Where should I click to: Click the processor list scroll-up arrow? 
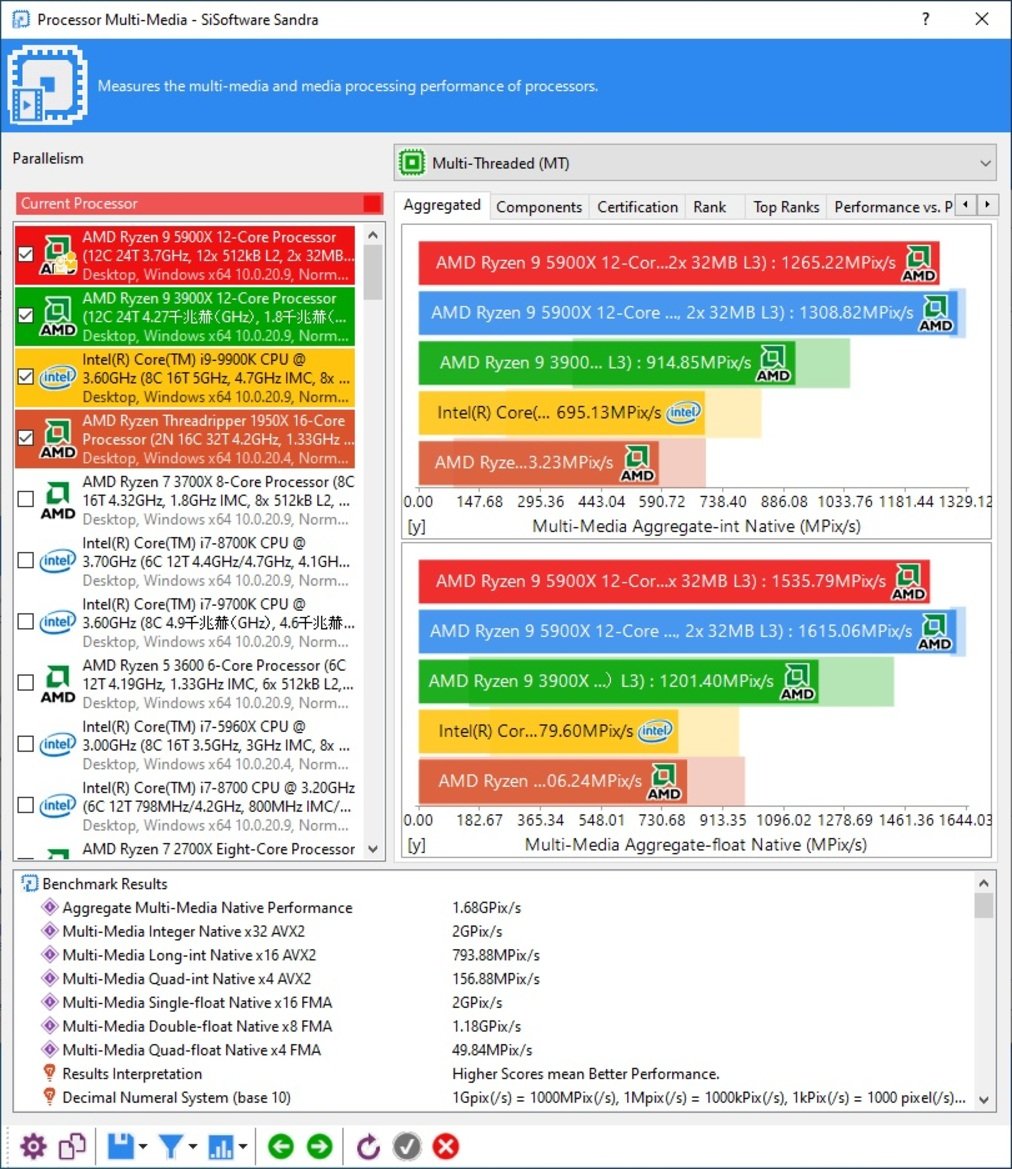click(374, 234)
